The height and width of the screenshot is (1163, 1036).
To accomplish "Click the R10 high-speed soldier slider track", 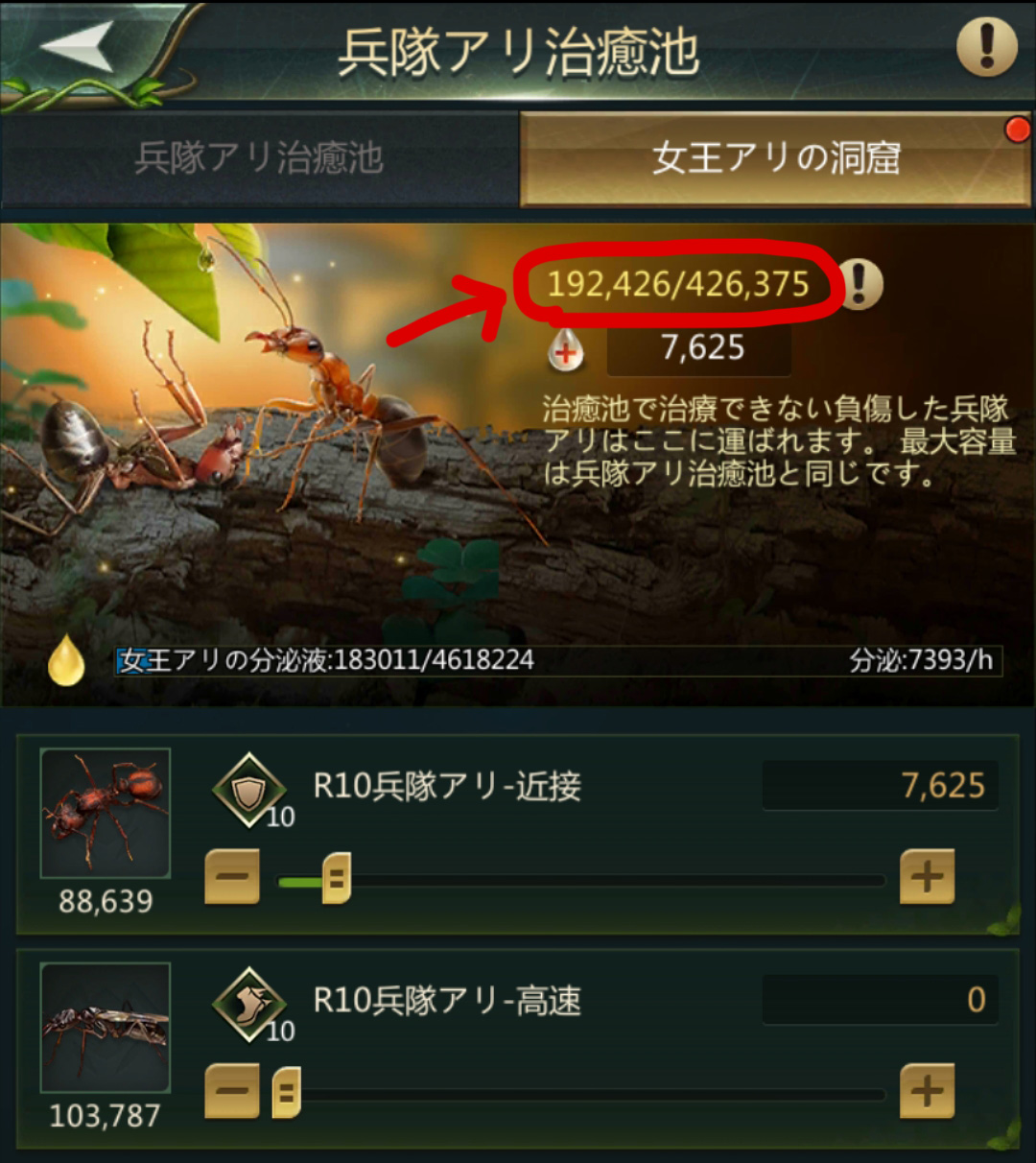I will 581,1094.
